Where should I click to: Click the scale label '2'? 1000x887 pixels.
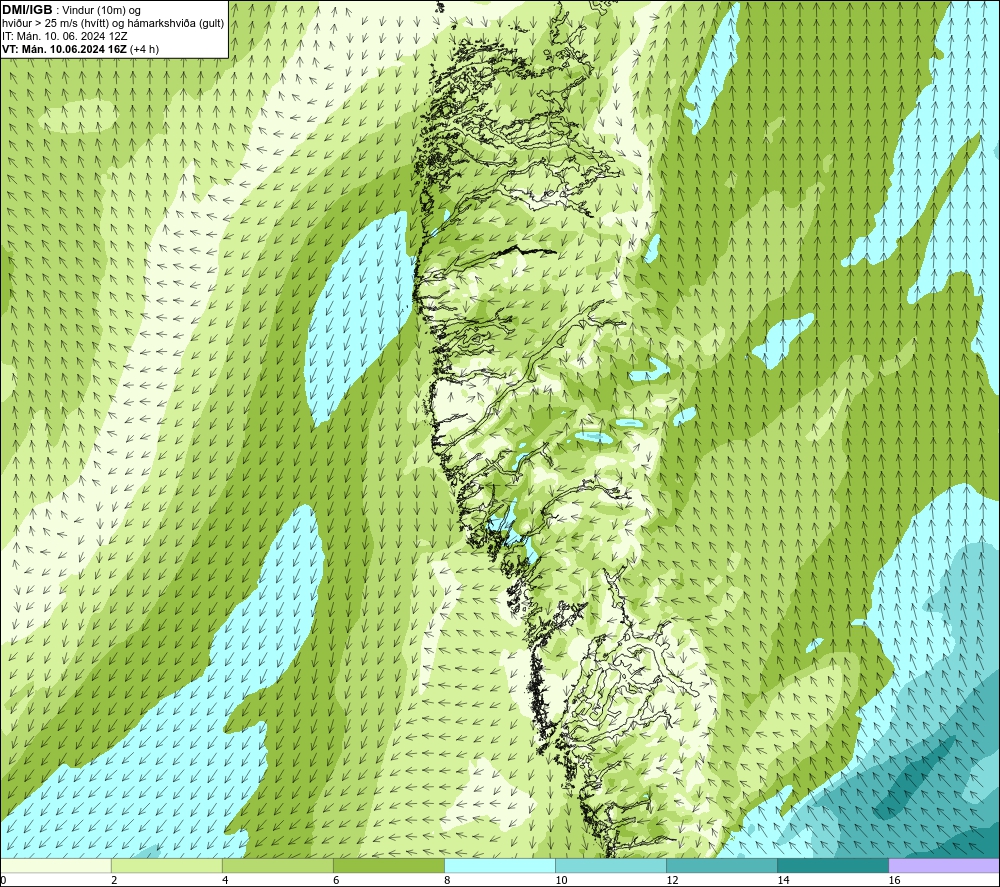click(114, 881)
